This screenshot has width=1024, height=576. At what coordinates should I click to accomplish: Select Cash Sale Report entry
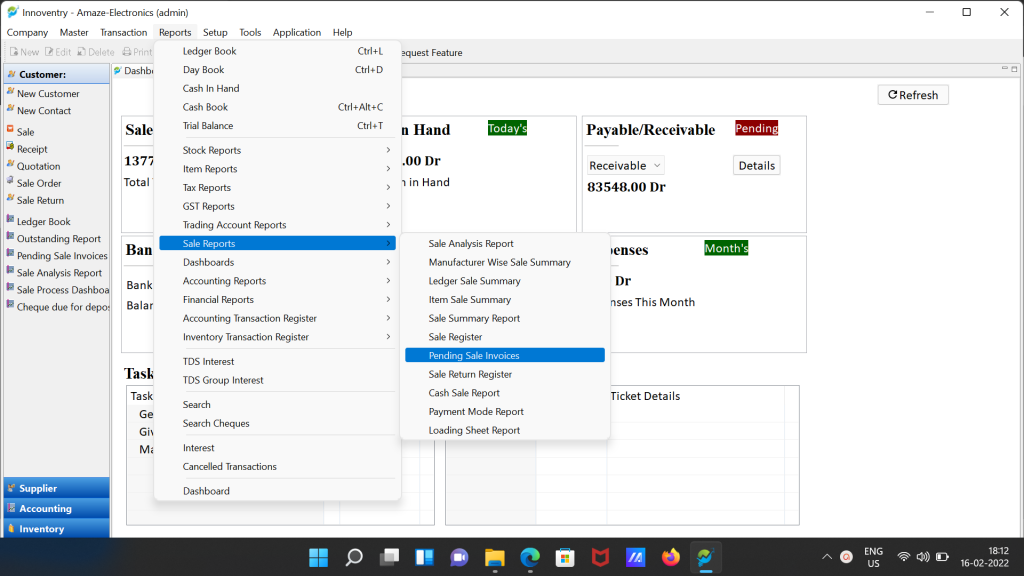click(505, 393)
